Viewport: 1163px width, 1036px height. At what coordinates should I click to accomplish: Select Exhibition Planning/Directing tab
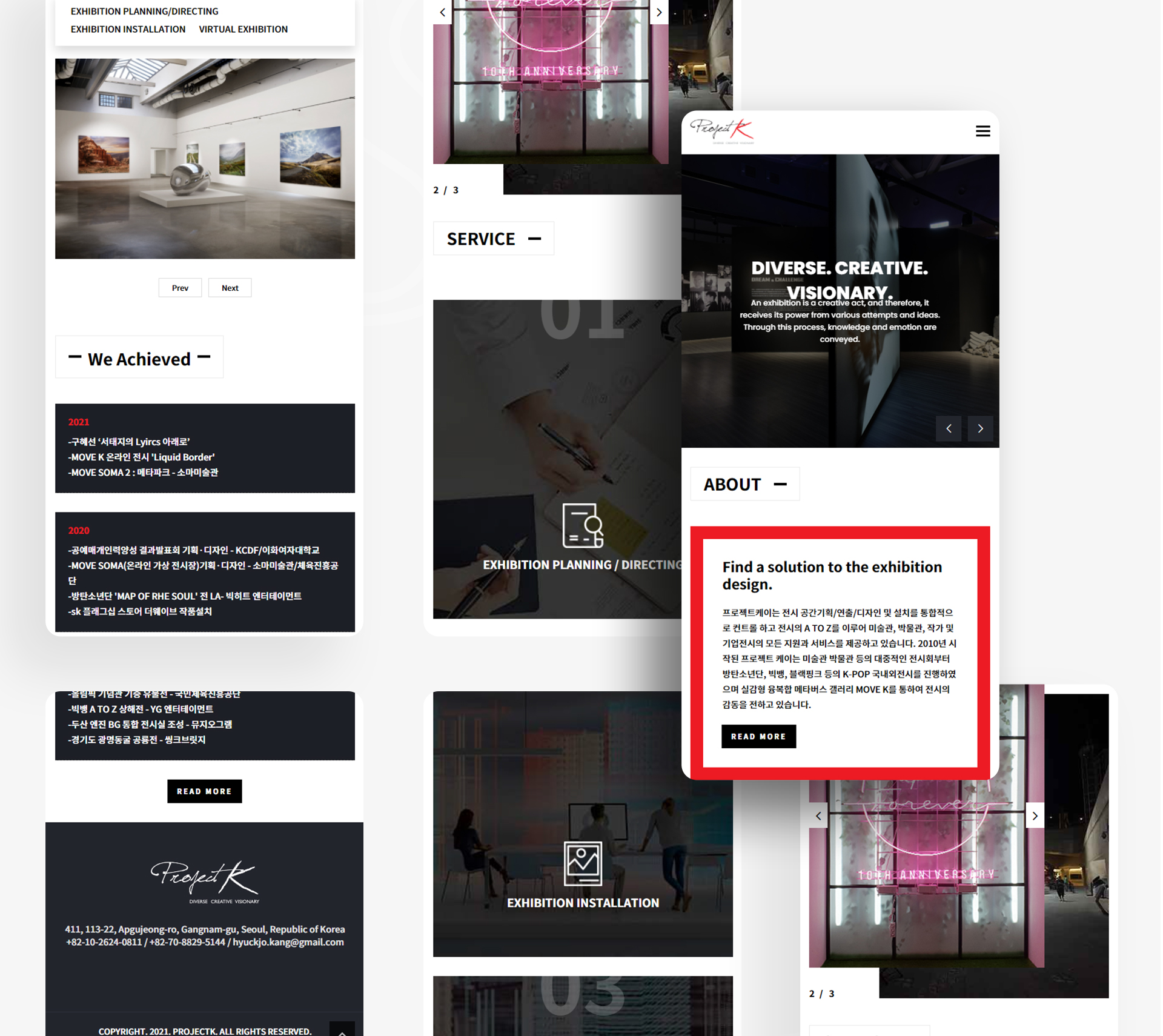click(144, 12)
